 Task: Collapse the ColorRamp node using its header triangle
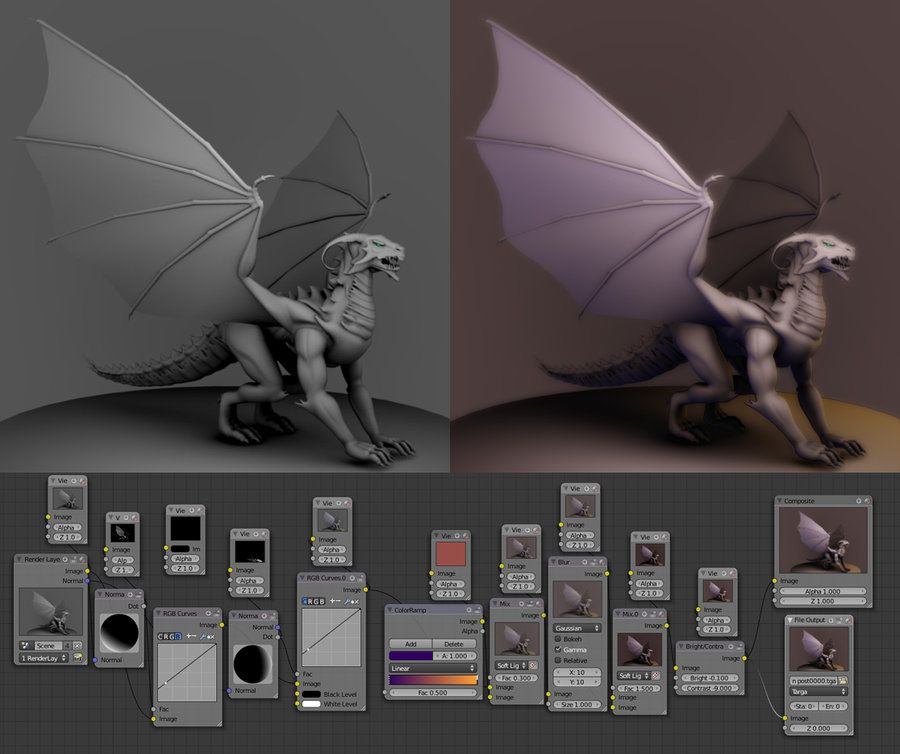(391, 610)
